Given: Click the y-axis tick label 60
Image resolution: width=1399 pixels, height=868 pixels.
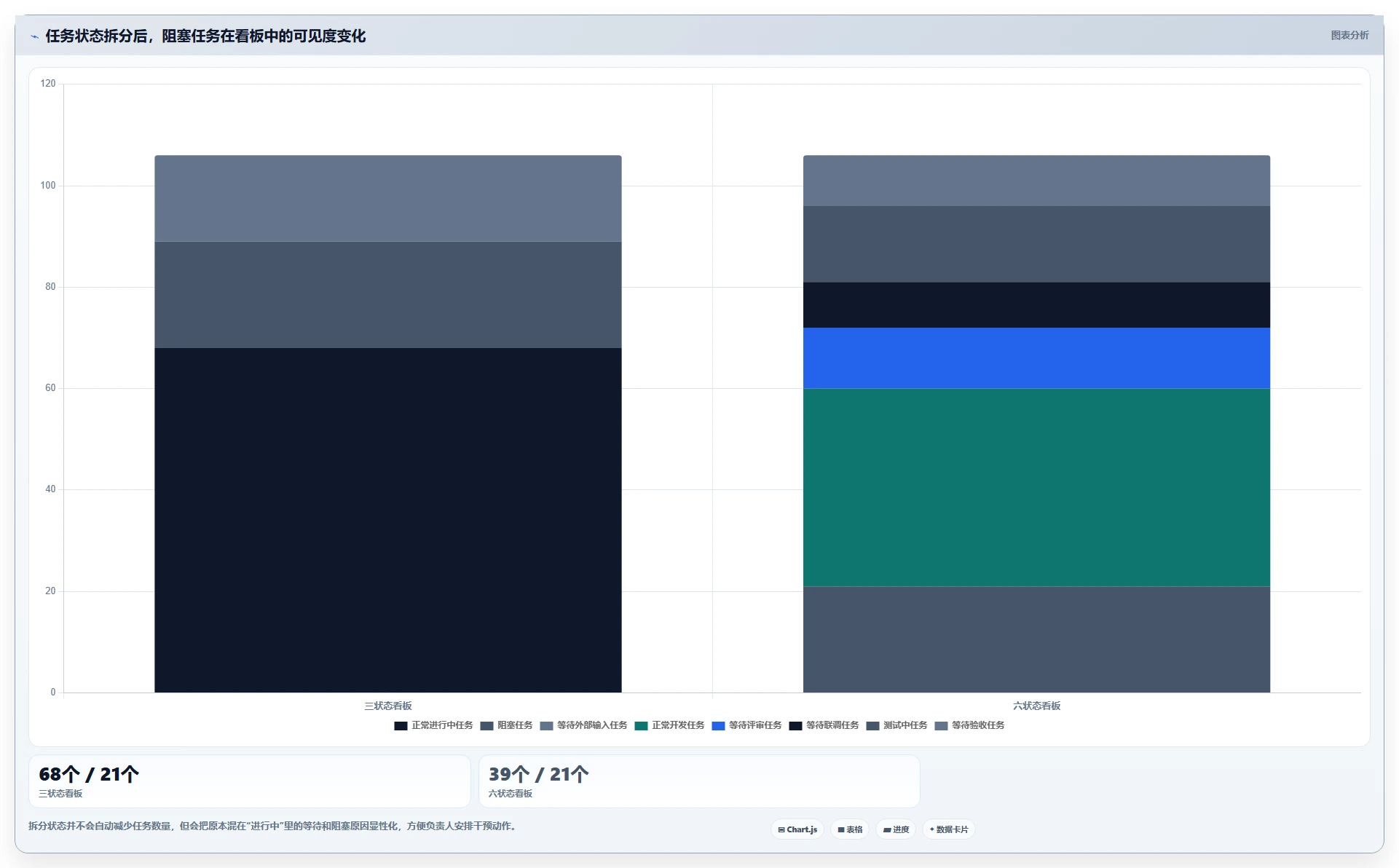Looking at the screenshot, I should tap(50, 388).
